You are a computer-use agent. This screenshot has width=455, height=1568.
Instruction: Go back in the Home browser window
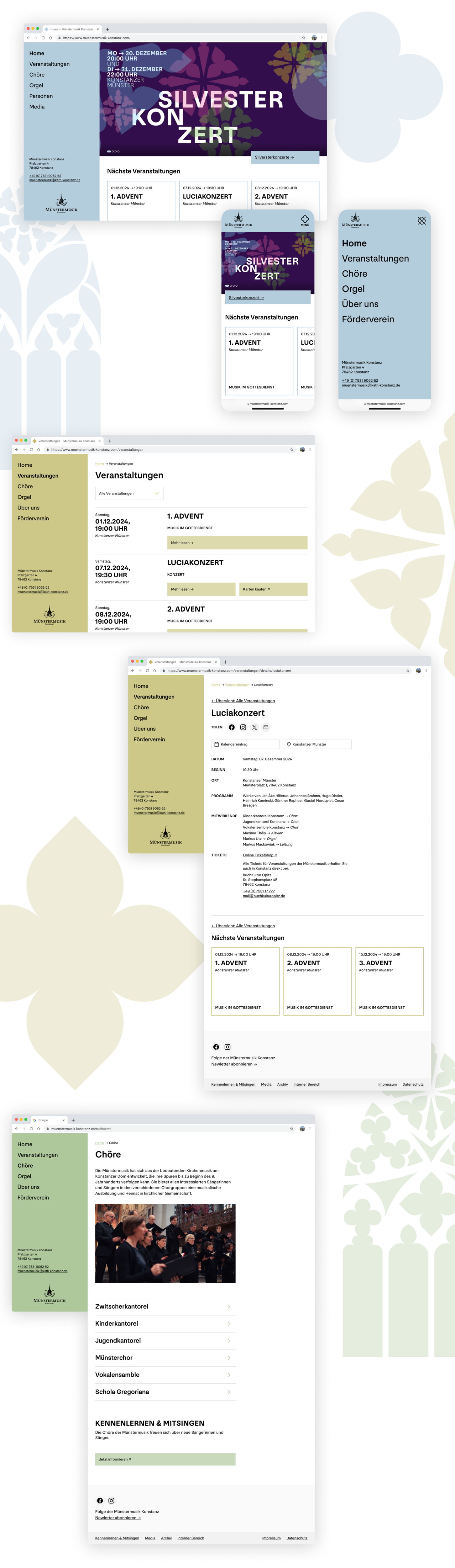point(28,38)
